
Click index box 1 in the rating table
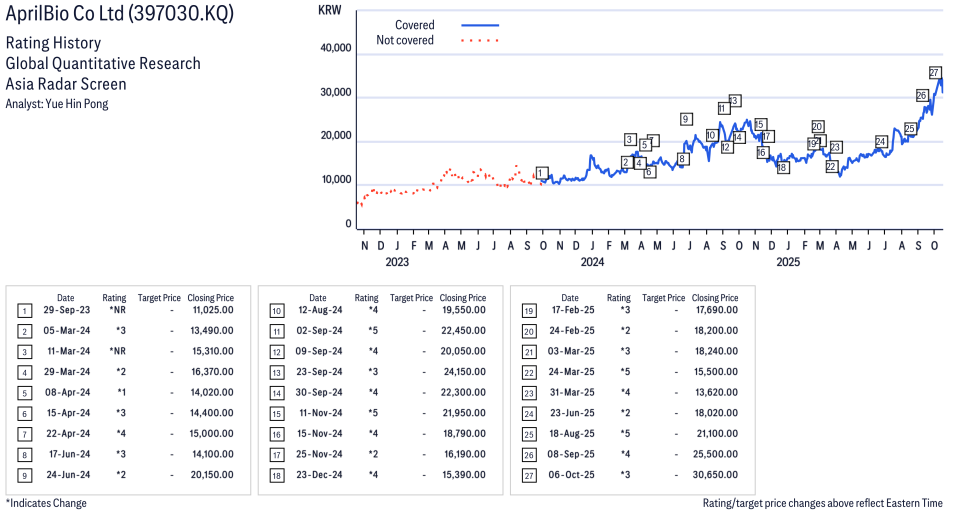pyautogui.click(x=25, y=311)
